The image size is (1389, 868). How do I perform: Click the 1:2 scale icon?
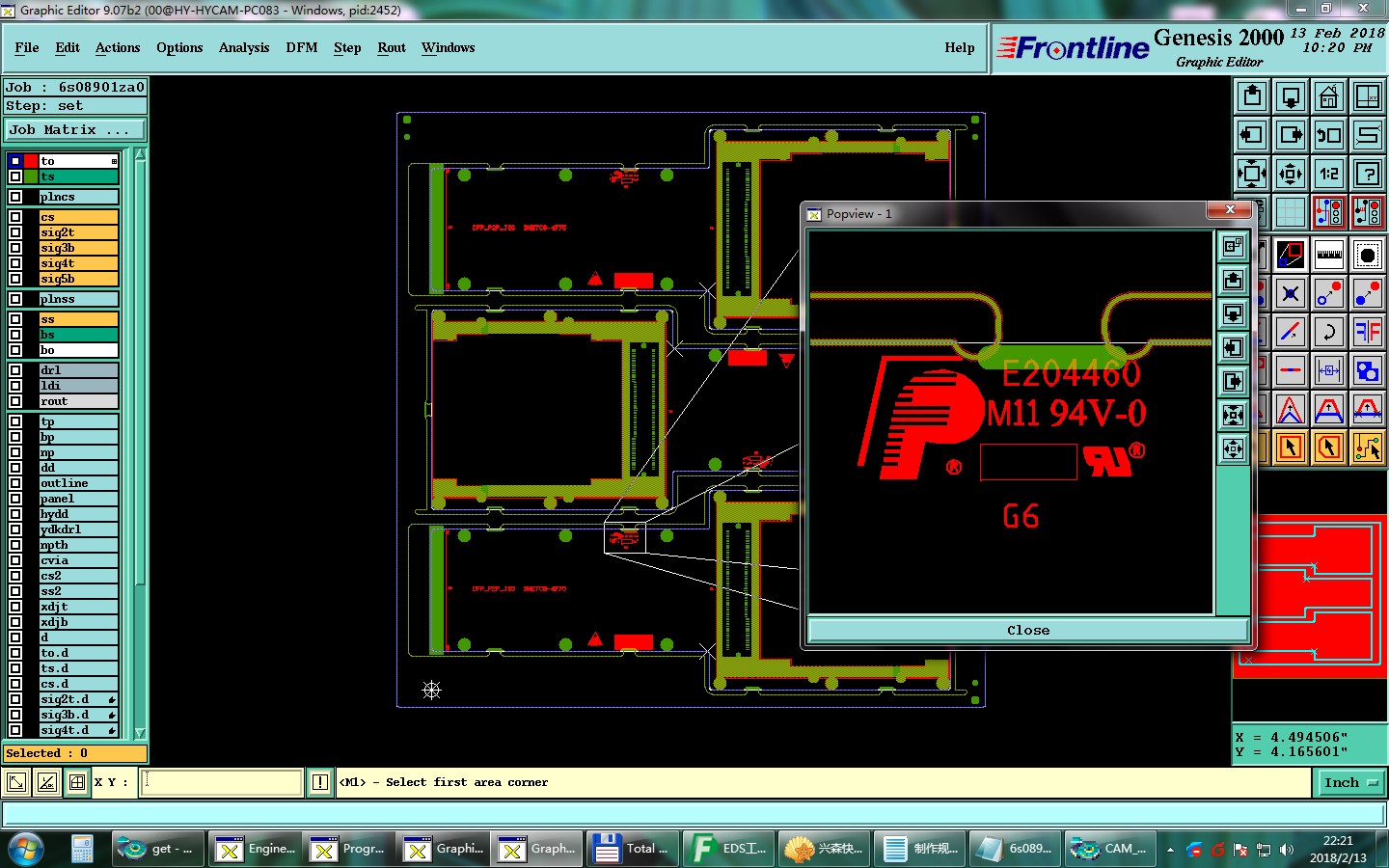tap(1329, 174)
